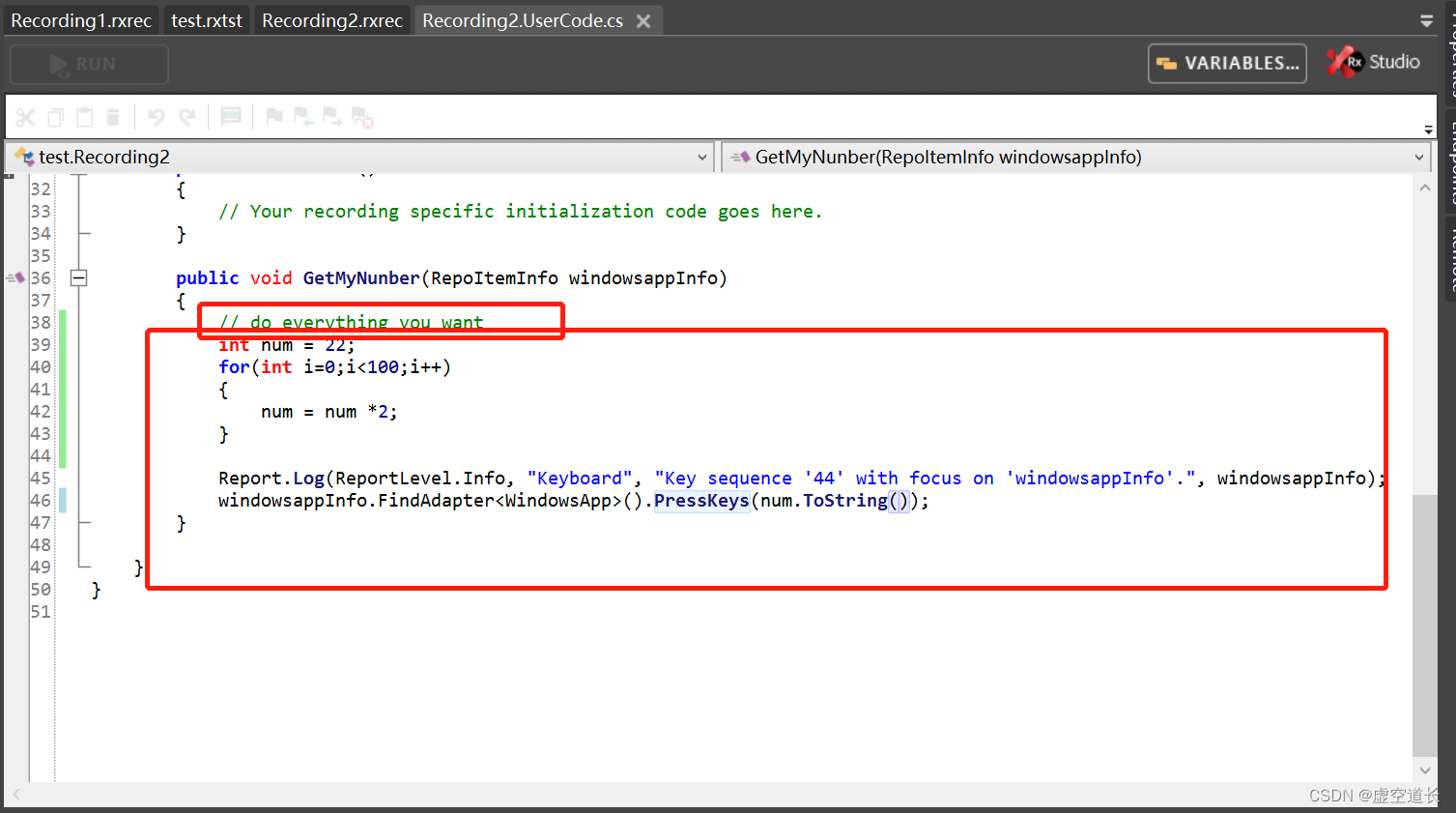Go to previous bookmark flag icon
This screenshot has width=1456, height=813.
coord(303,117)
